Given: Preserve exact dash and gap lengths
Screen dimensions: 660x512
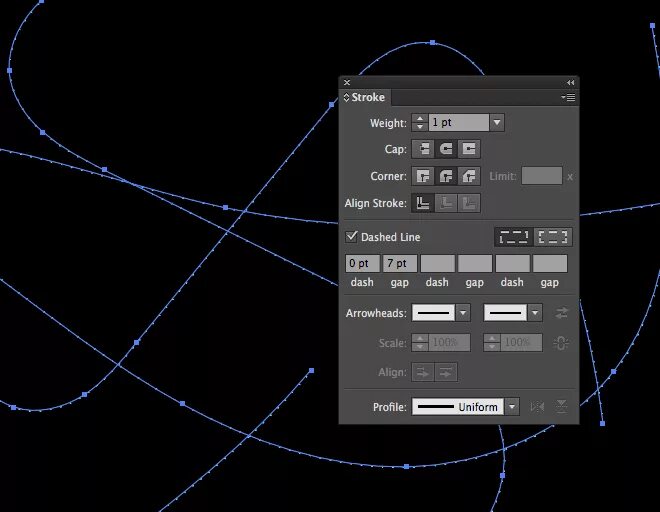Looking at the screenshot, I should (x=514, y=237).
